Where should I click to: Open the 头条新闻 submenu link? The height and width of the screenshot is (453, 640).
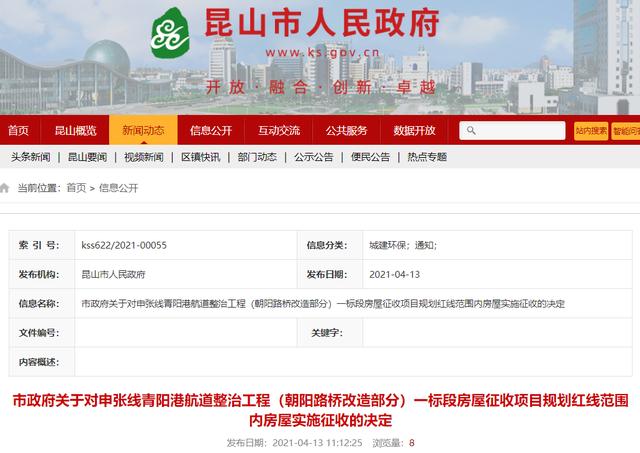tap(31, 157)
